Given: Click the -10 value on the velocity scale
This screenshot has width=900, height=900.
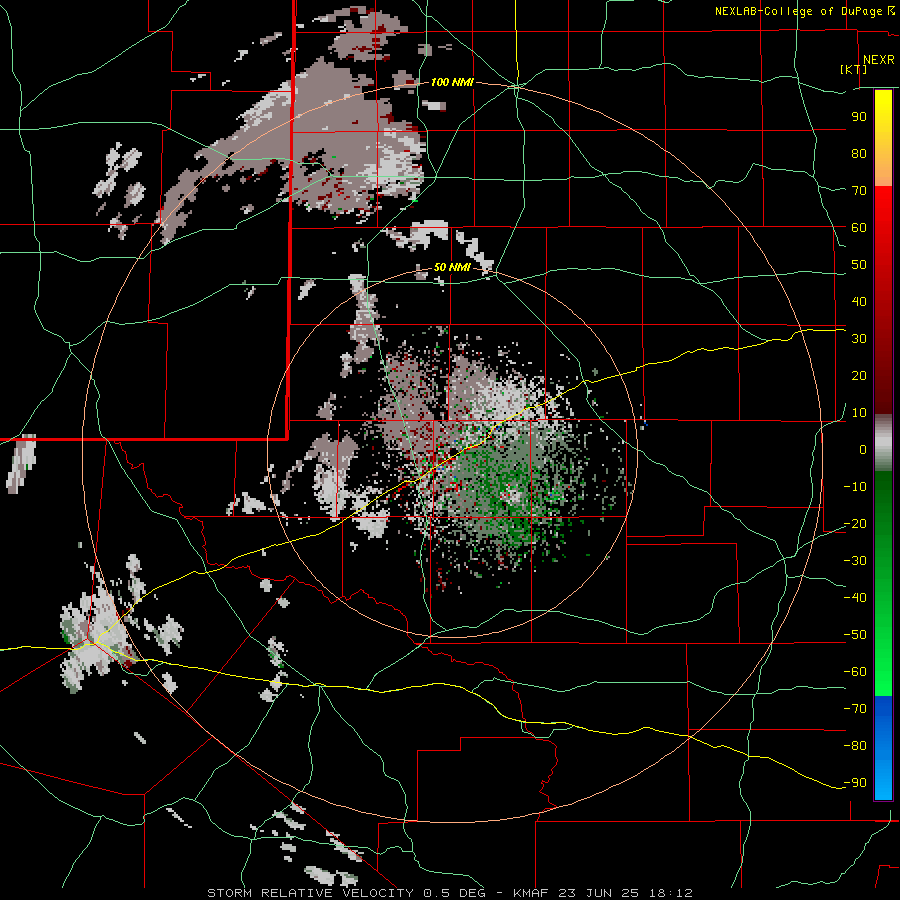Looking at the screenshot, I should point(855,487).
